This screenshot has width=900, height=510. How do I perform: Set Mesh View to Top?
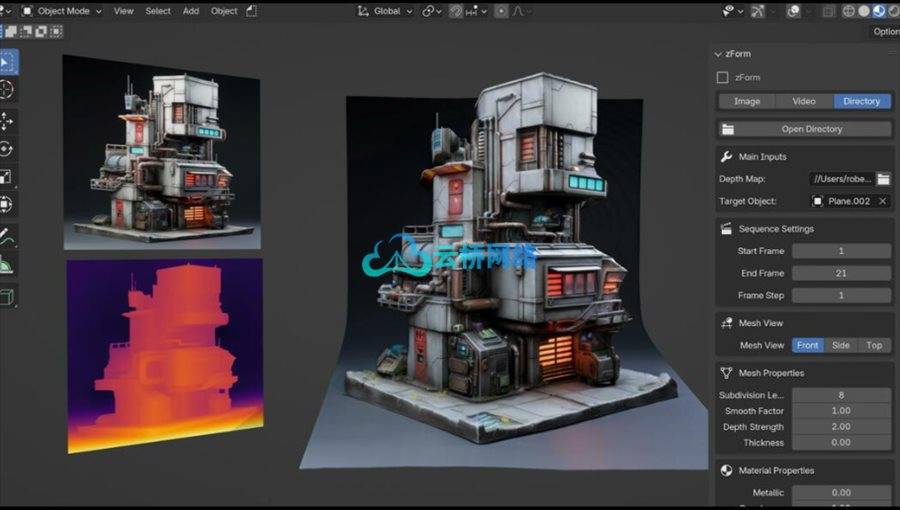point(874,345)
